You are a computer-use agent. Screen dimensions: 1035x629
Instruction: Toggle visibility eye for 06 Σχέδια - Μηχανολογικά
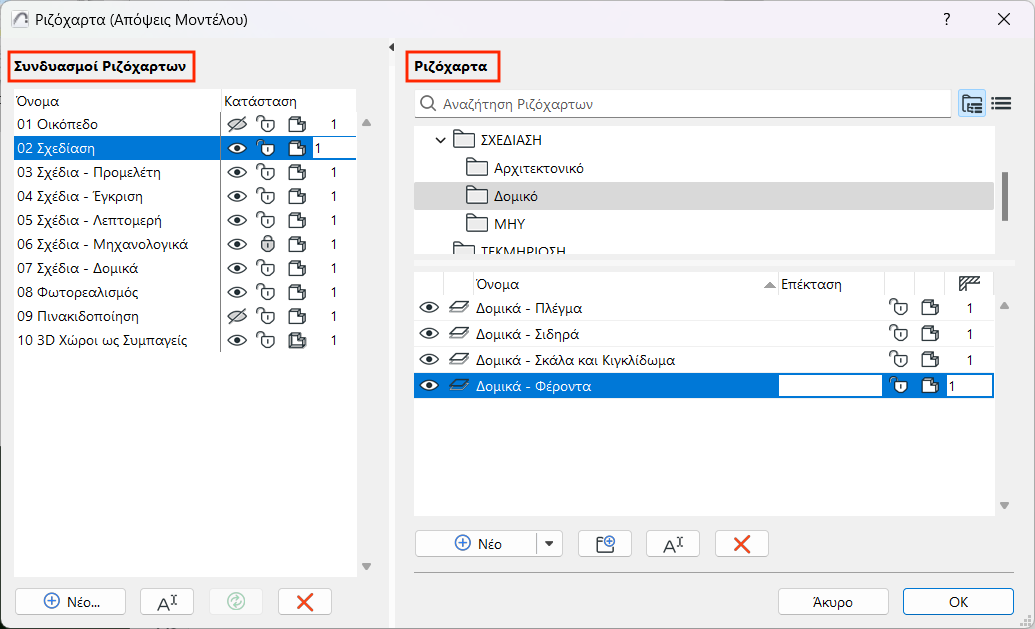[237, 244]
